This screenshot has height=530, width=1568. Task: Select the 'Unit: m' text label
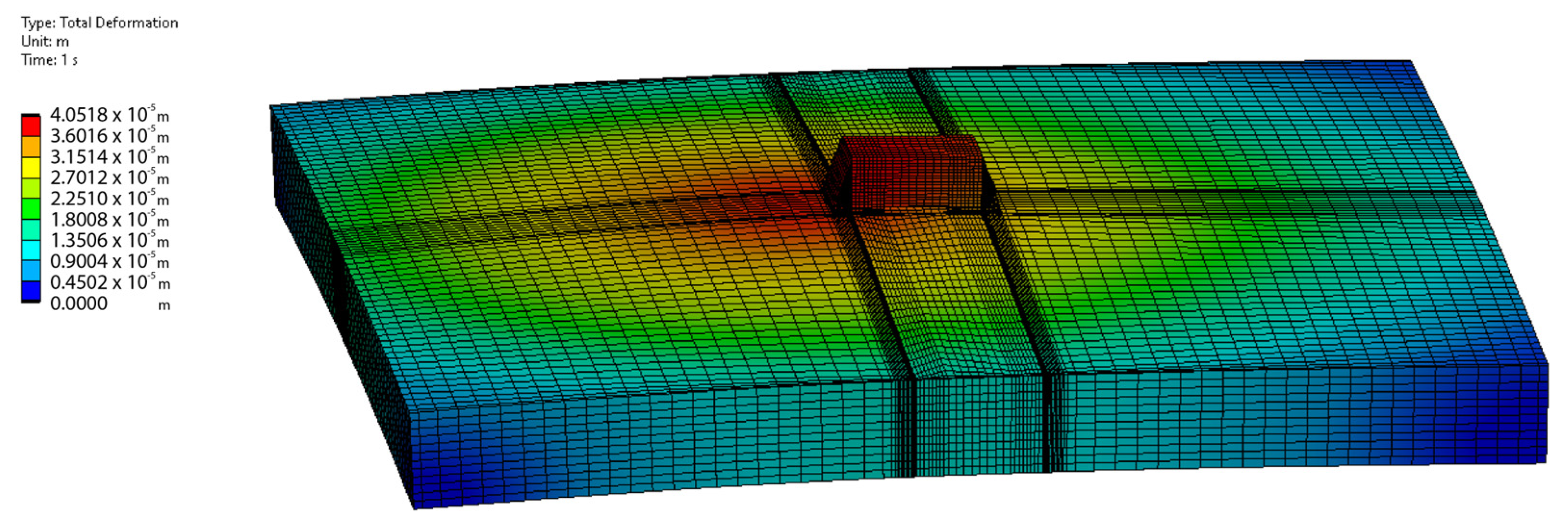(x=45, y=41)
